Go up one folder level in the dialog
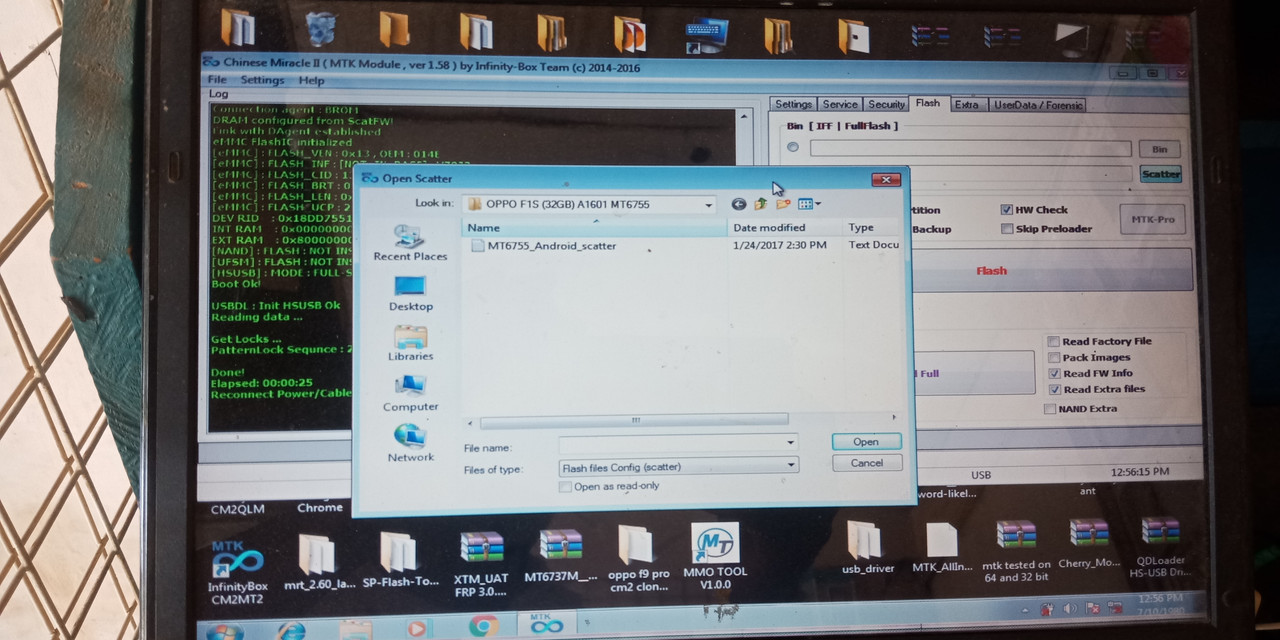Viewport: 1280px width, 640px height. click(761, 204)
